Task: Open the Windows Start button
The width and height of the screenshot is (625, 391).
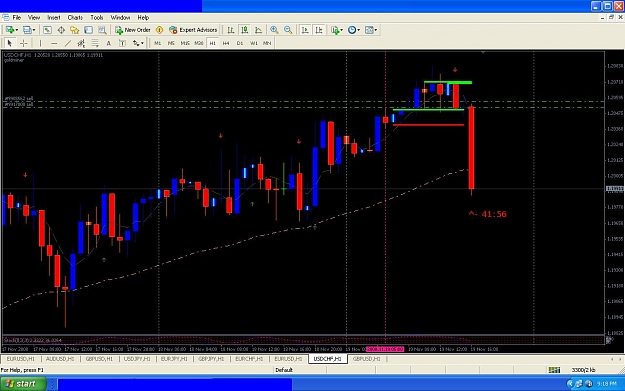Action: tap(23, 384)
